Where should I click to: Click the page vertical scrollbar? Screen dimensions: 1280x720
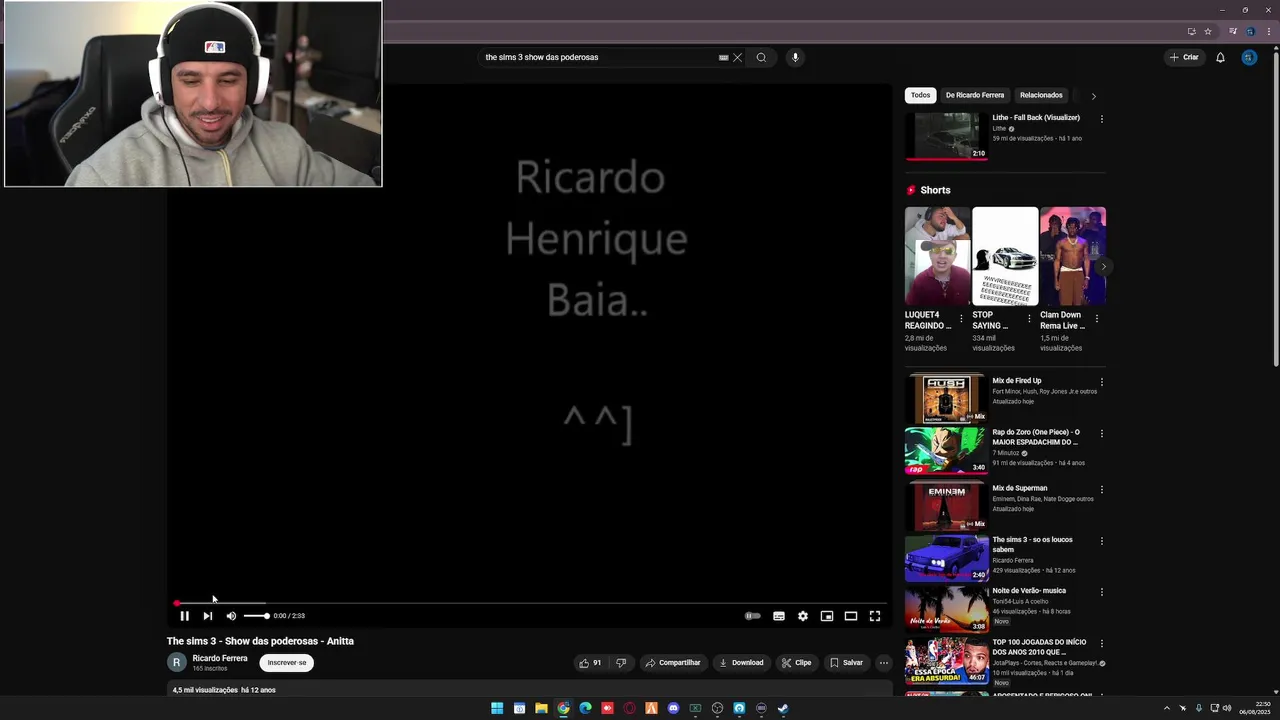1275,210
